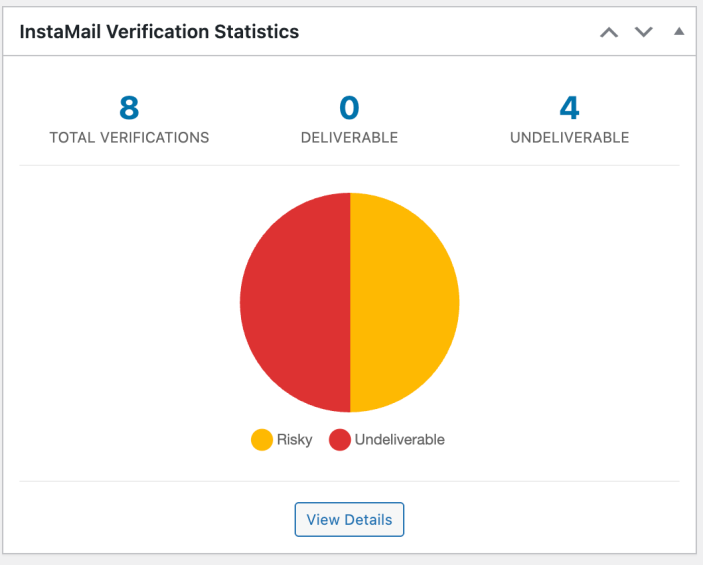Click the Risky legend text
The image size is (703, 565).
[x=295, y=439]
